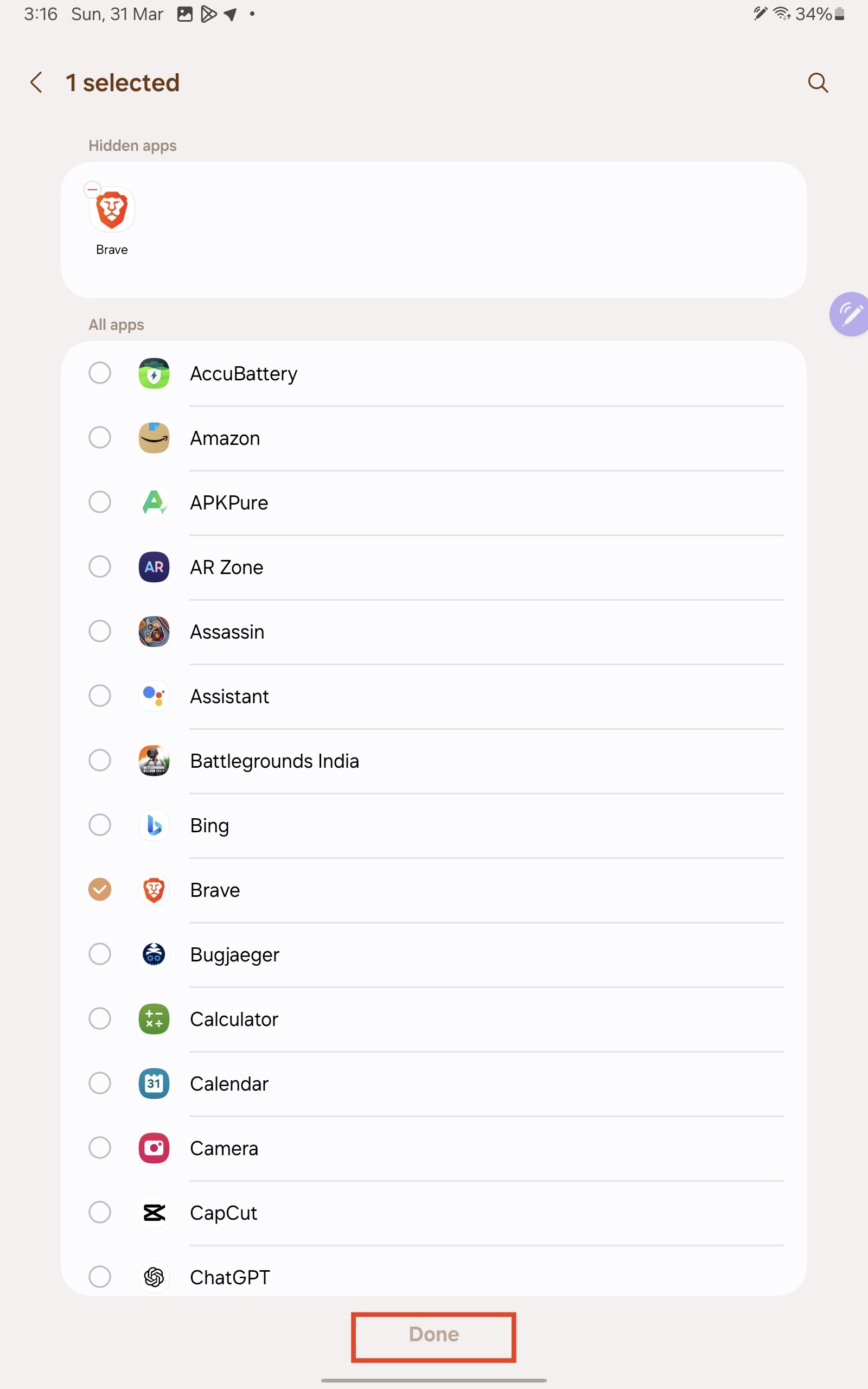Click the APKPure app icon
Image resolution: width=868 pixels, height=1389 pixels.
coord(154,502)
